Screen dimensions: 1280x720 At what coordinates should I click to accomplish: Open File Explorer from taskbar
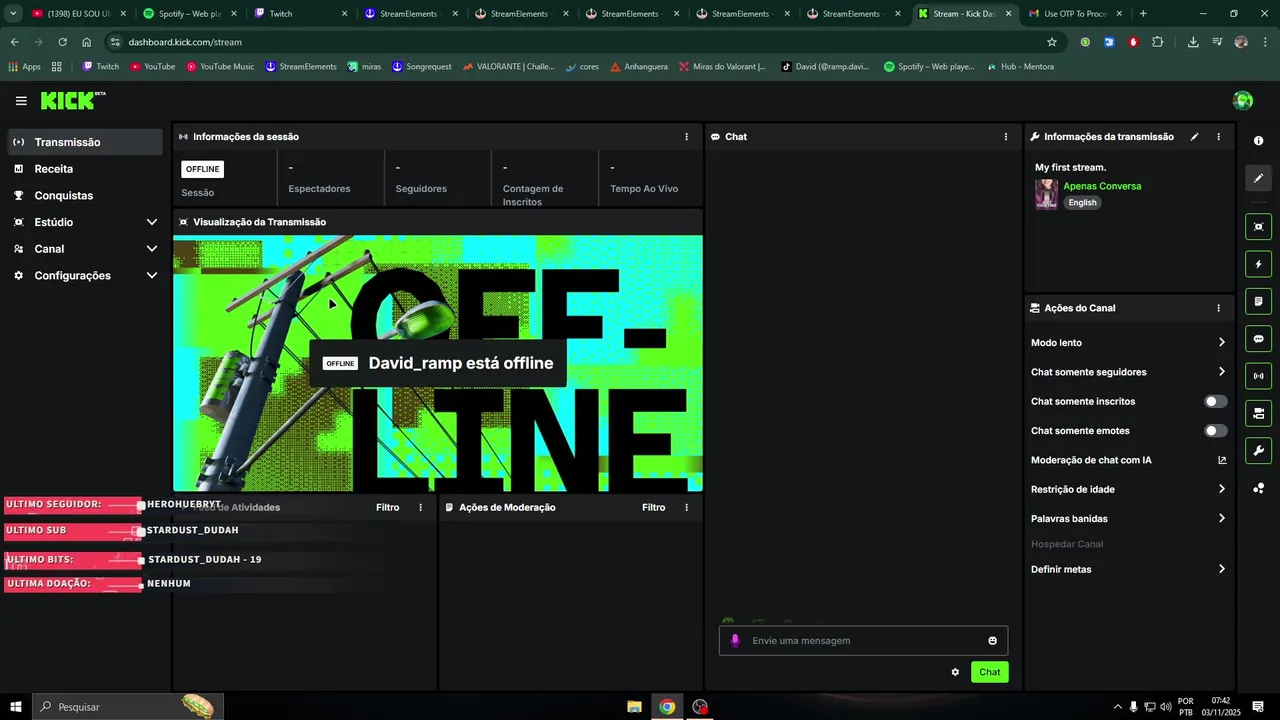point(634,707)
